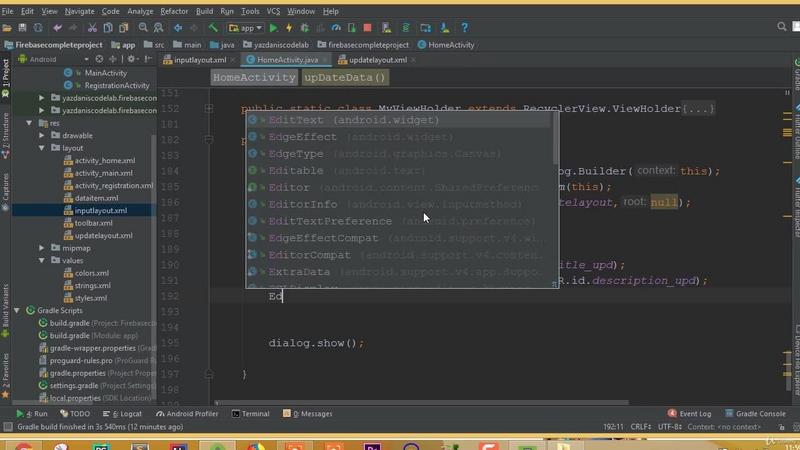Collapse the res folder
This screenshot has width=800, height=450.
29,123
